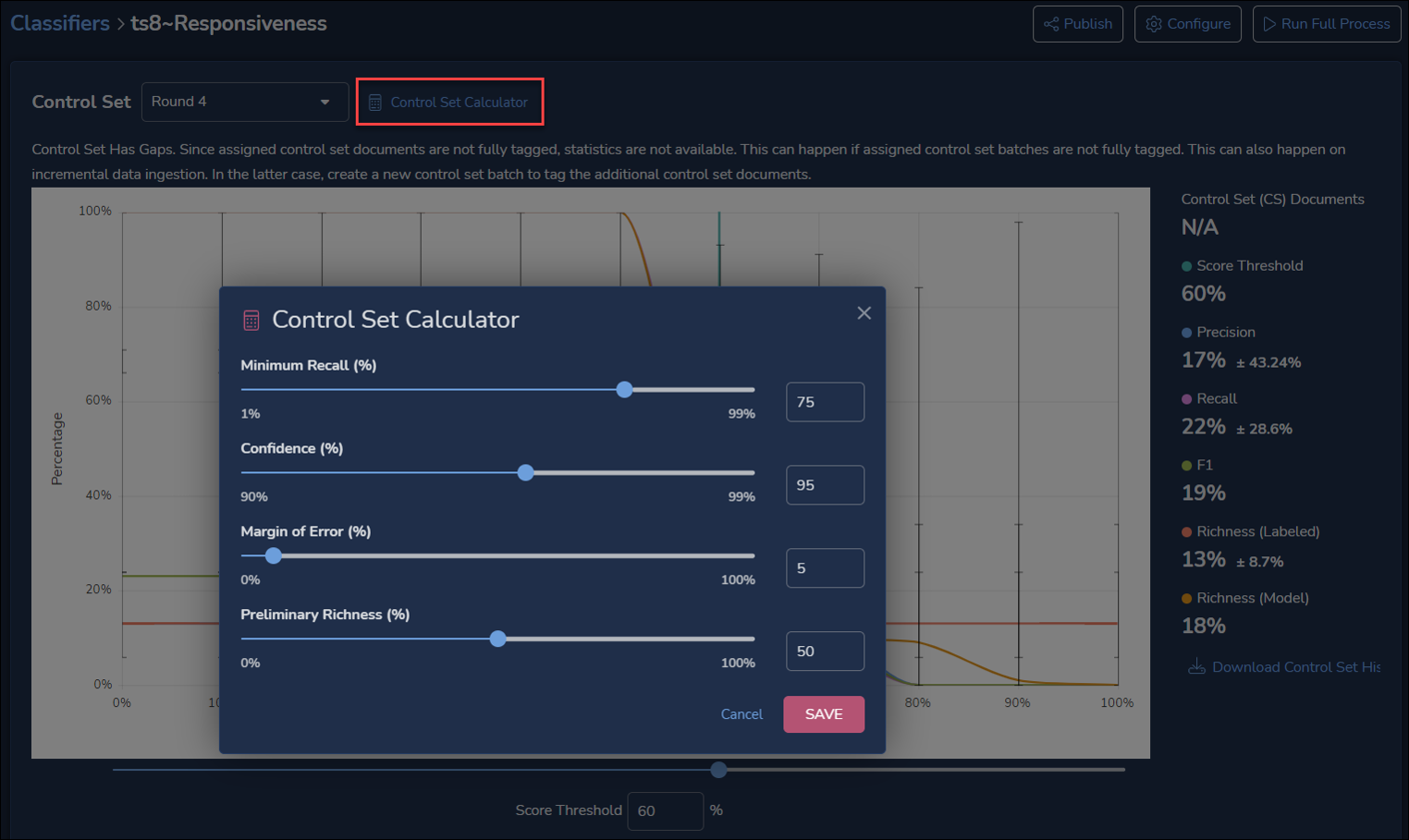The image size is (1409, 840).
Task: Click the SAVE button in the calculator
Action: [x=824, y=714]
